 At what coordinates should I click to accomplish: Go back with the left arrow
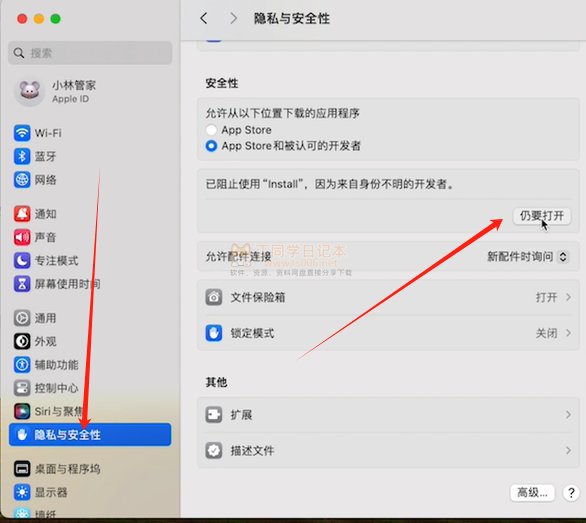[204, 18]
